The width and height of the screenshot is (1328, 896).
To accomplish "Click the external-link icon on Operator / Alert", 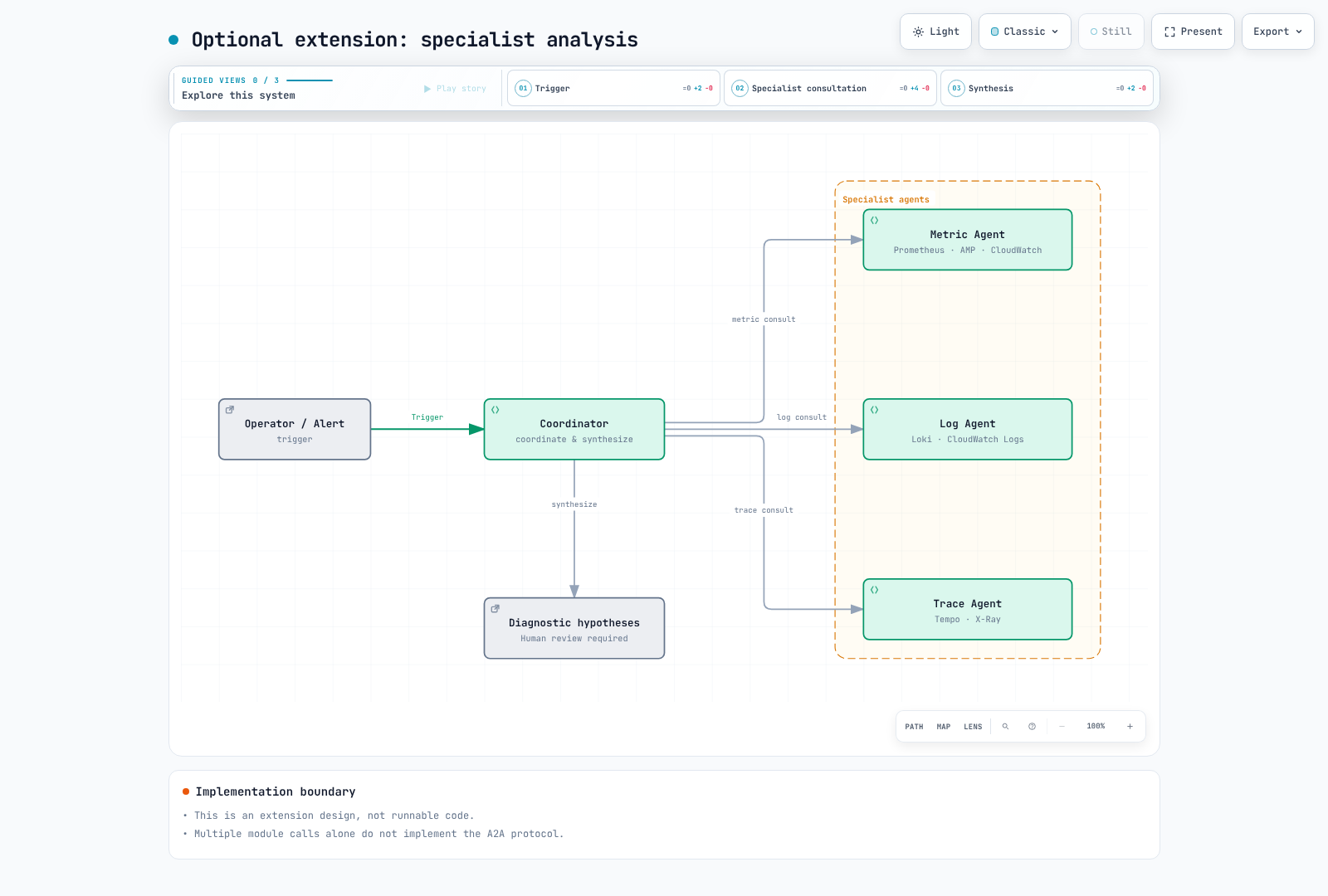I will (x=230, y=410).
